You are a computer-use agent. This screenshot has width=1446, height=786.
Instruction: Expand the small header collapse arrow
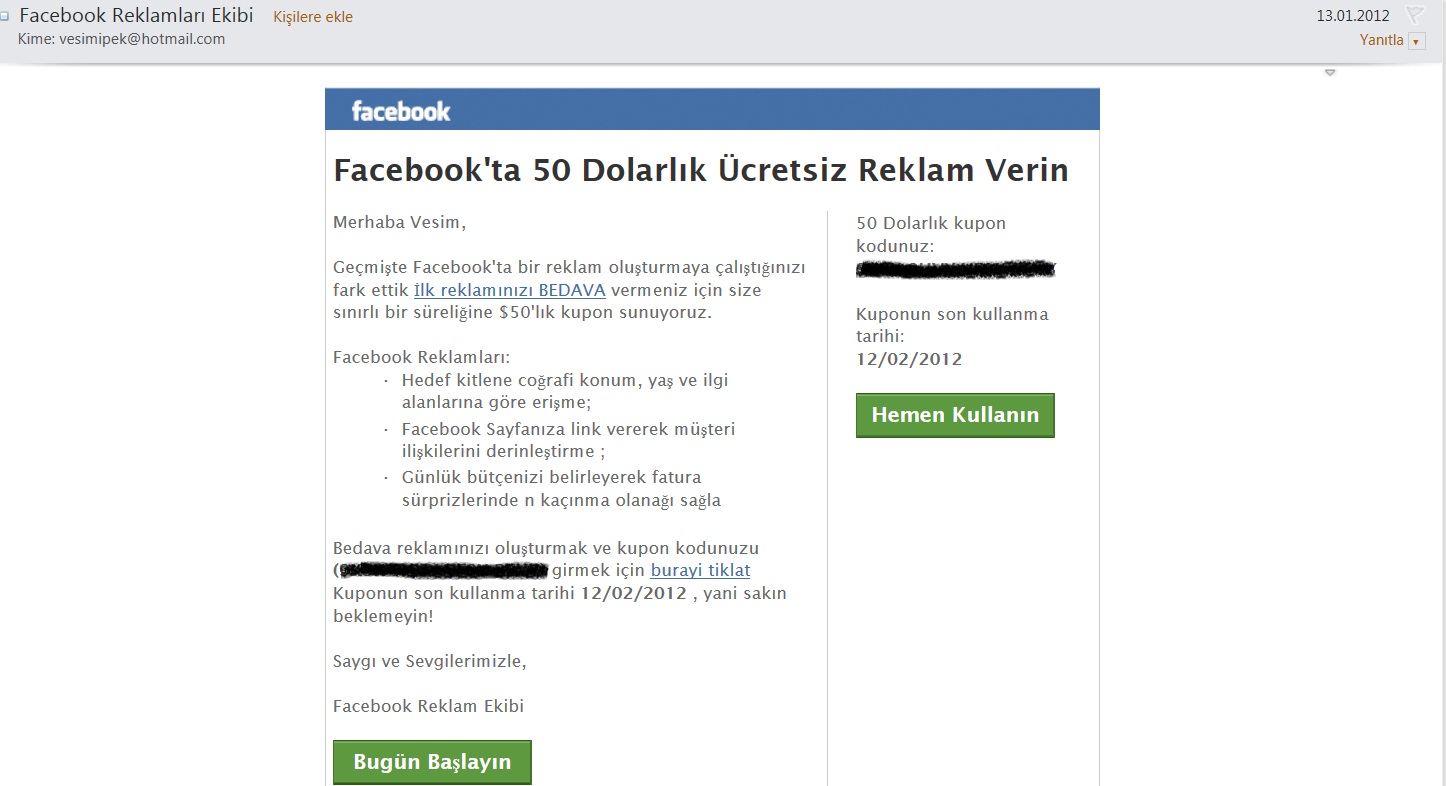[x=1330, y=73]
